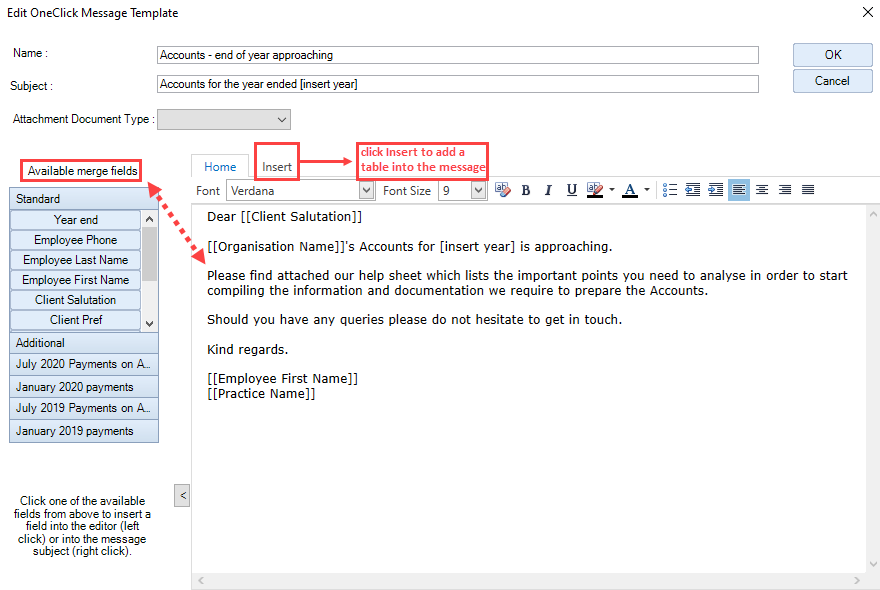The width and height of the screenshot is (880, 590).
Task: Click the Name input field
Action: point(457,55)
